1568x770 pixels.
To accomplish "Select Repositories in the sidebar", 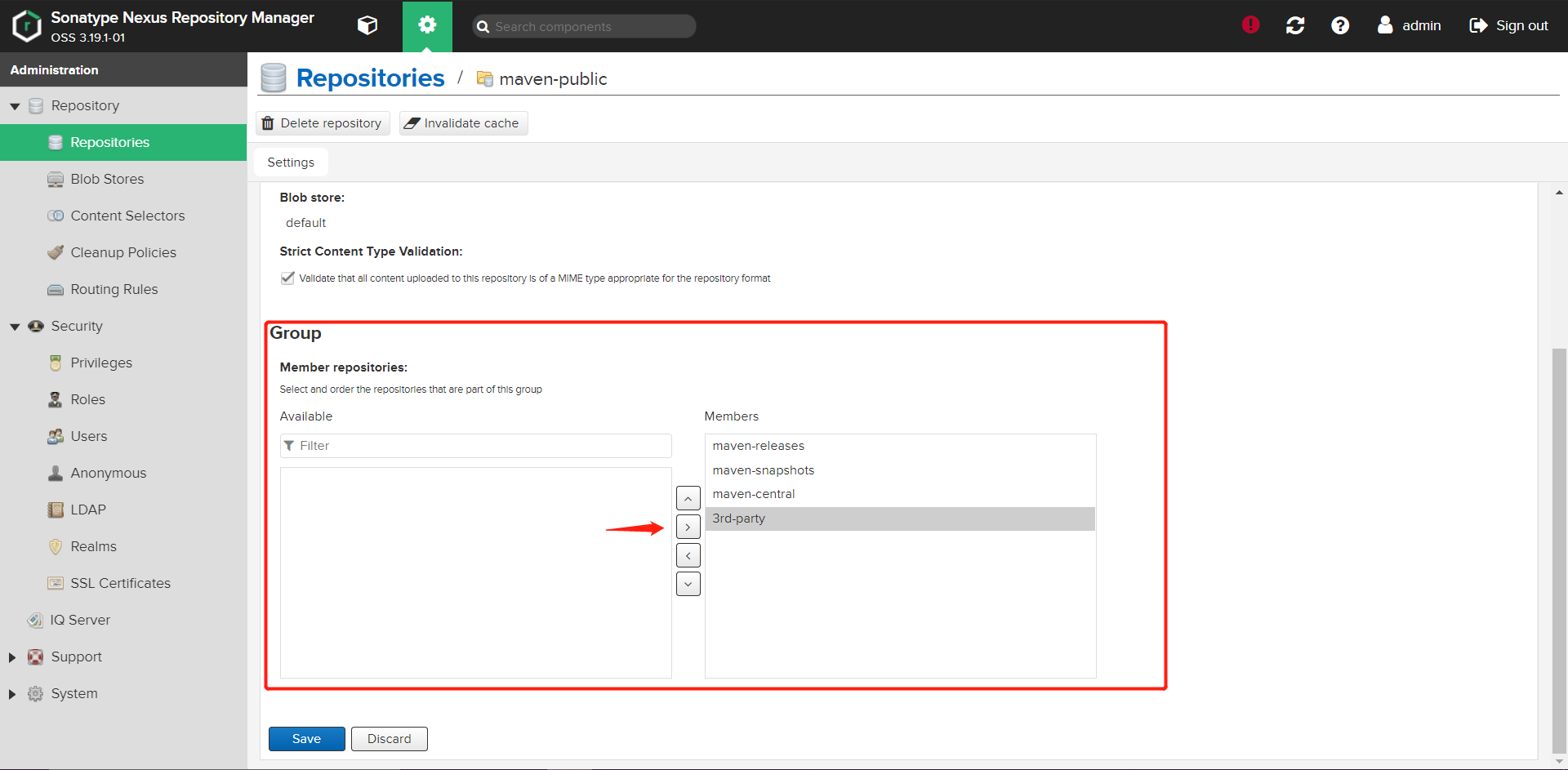I will point(123,142).
